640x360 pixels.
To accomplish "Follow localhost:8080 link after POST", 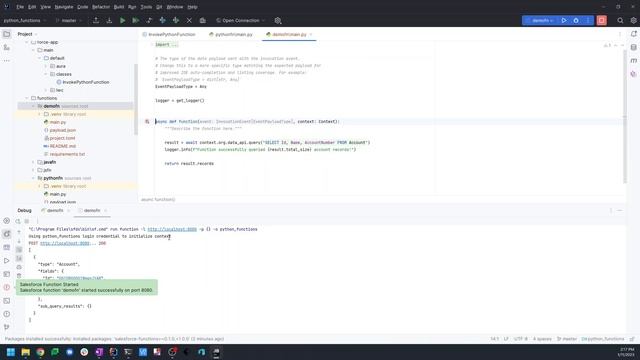I will pos(64,243).
